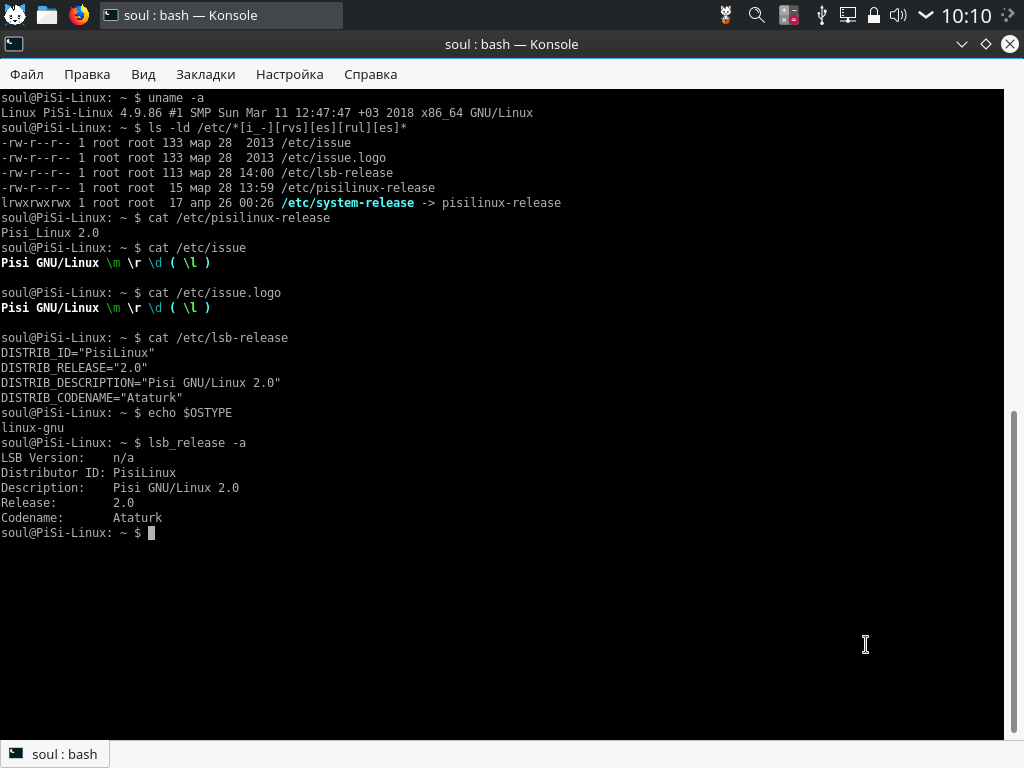Click the DISTRIB_RELEASE="2.0" line
Image resolution: width=1024 pixels, height=768 pixels.
tap(74, 368)
